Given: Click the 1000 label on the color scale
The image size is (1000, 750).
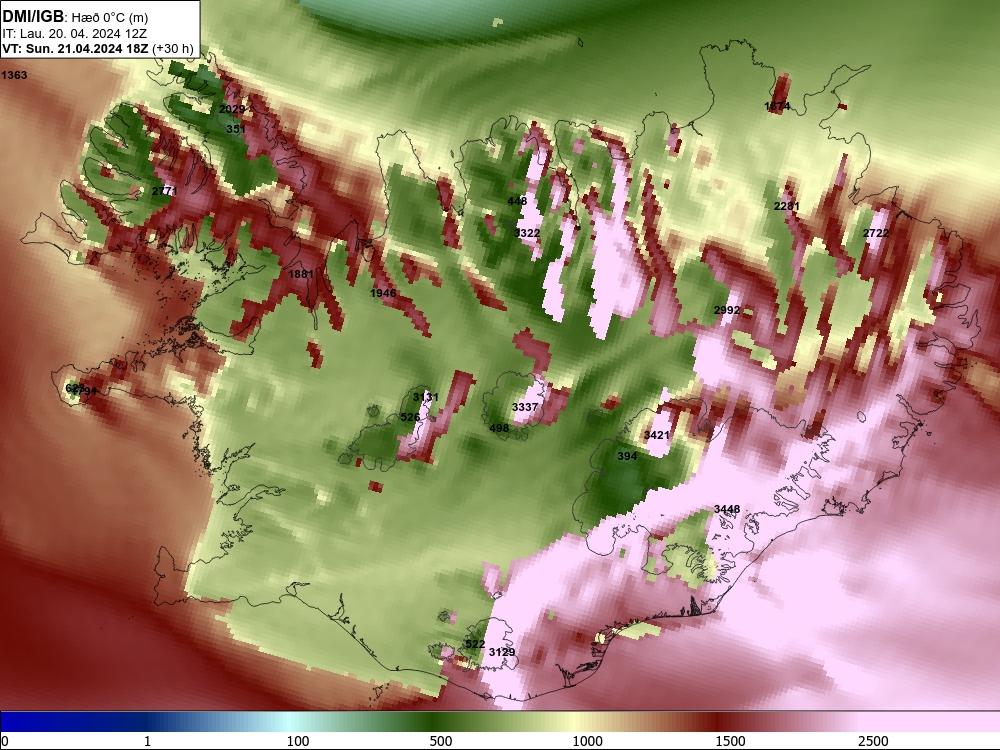Looking at the screenshot, I should click(587, 741).
